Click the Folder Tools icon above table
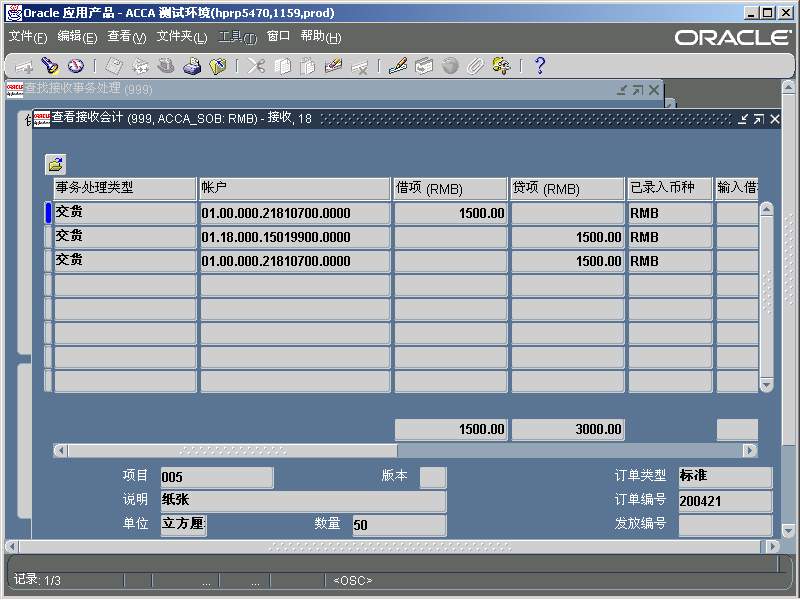 click(55, 164)
